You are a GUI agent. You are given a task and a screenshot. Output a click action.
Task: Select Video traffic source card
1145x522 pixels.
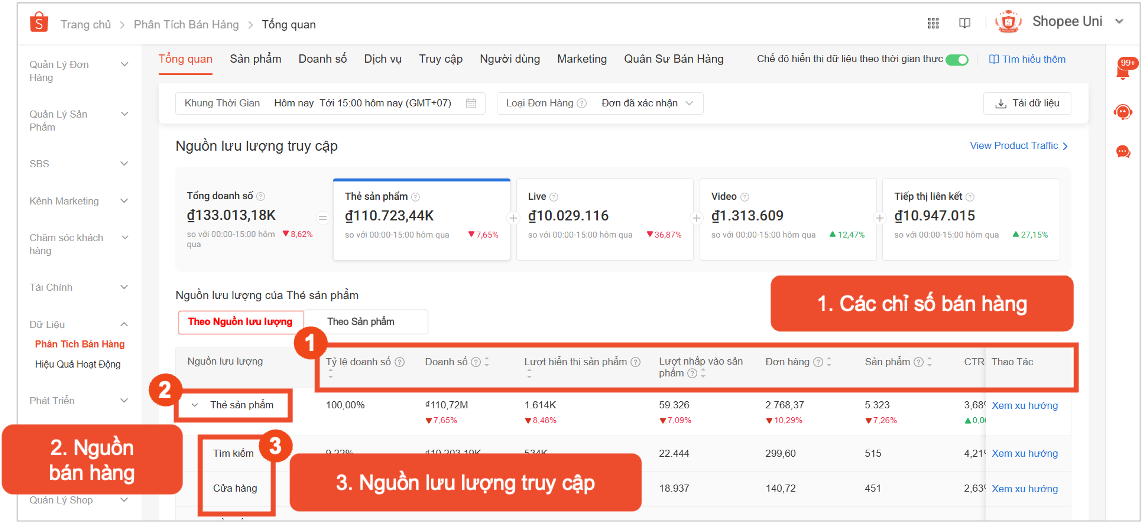788,219
